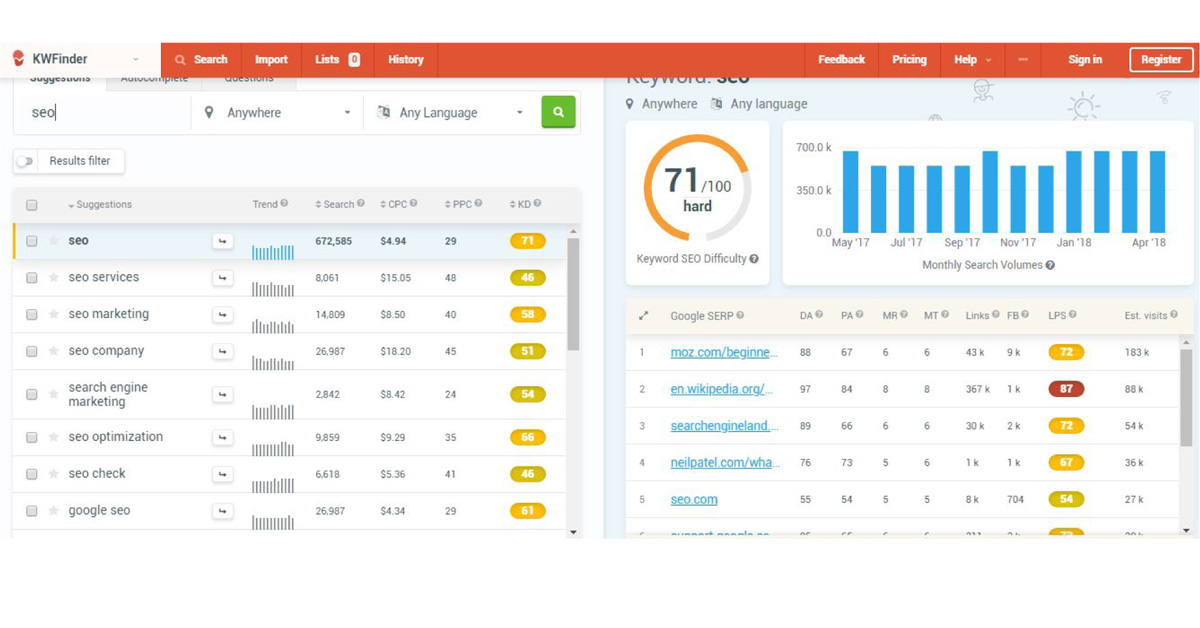Click the help icon beside Links column
The width and height of the screenshot is (1200, 628).
(x=996, y=315)
